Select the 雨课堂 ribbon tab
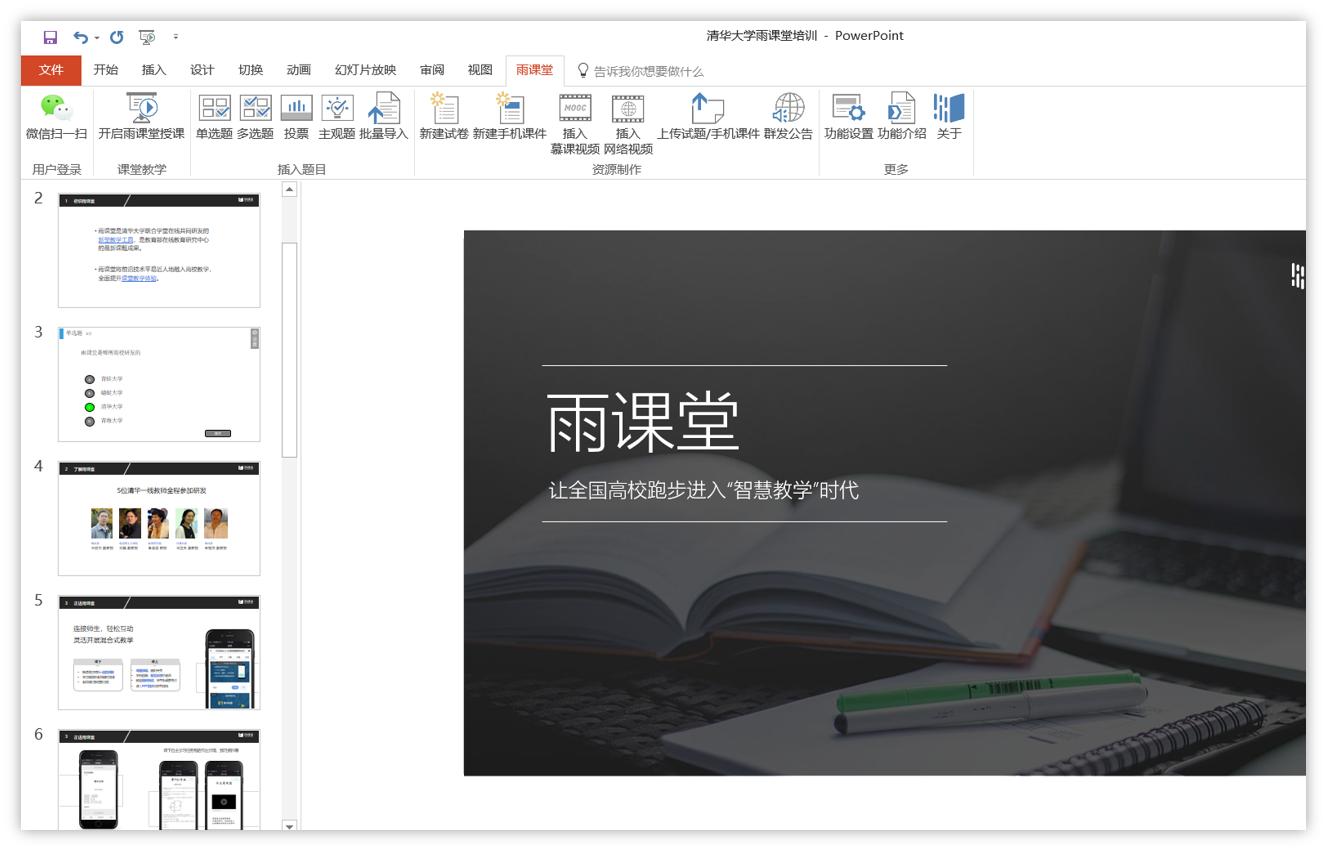Screen dimensions: 1327x851 535,70
